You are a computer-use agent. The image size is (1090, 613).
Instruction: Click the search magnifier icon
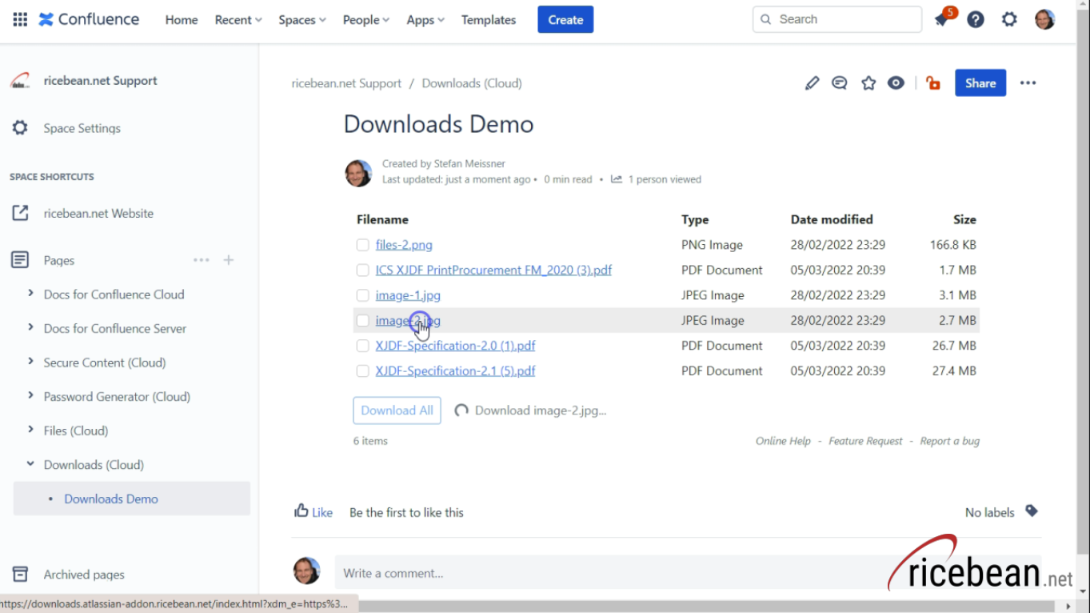tap(766, 19)
